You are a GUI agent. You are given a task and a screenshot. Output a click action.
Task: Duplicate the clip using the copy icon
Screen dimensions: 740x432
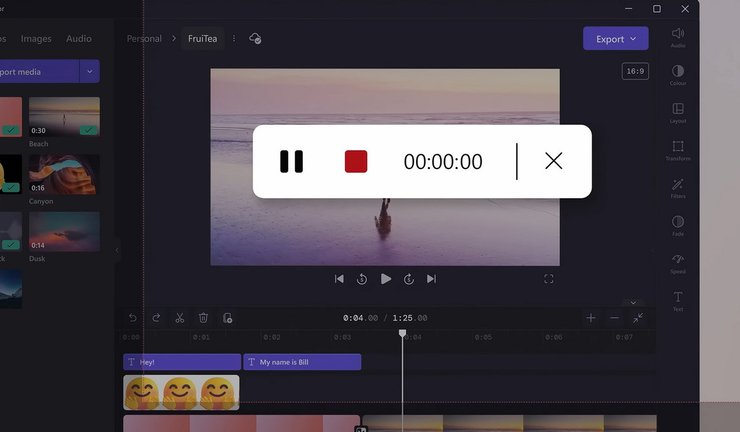click(227, 318)
